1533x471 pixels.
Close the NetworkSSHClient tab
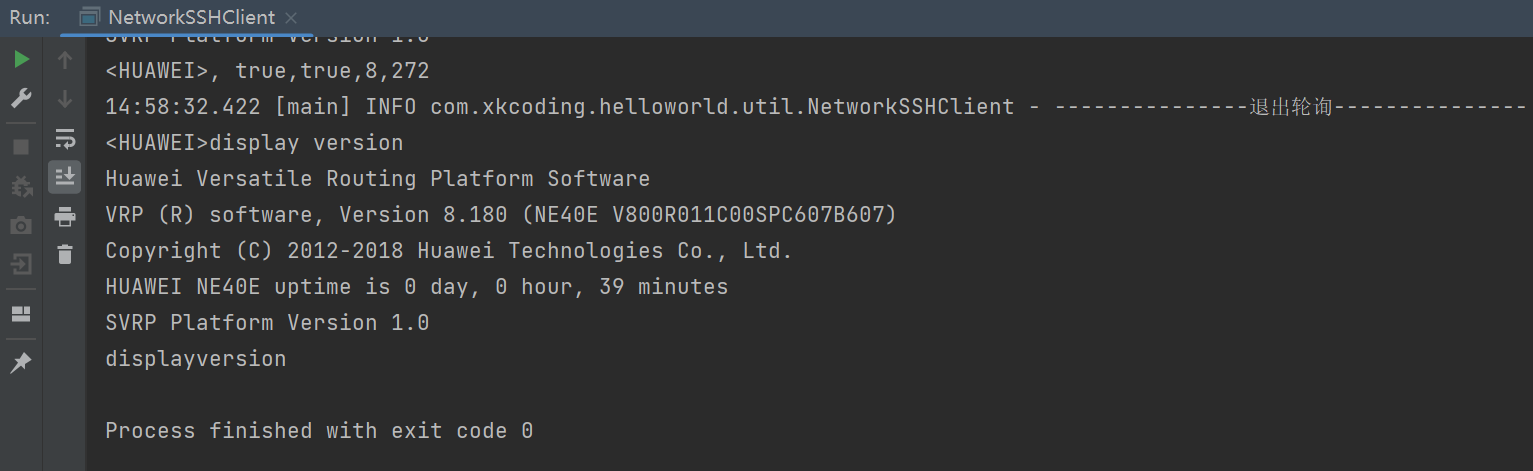pos(291,18)
